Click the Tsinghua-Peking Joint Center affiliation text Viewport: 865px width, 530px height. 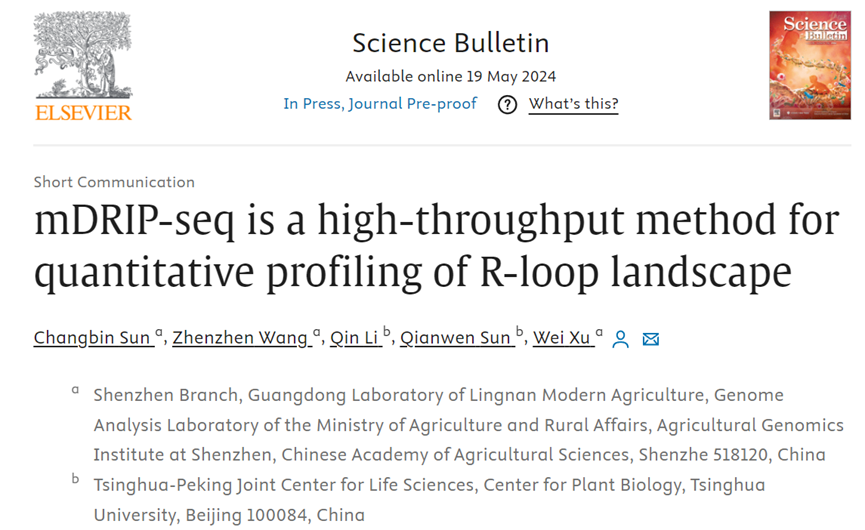coord(429,500)
